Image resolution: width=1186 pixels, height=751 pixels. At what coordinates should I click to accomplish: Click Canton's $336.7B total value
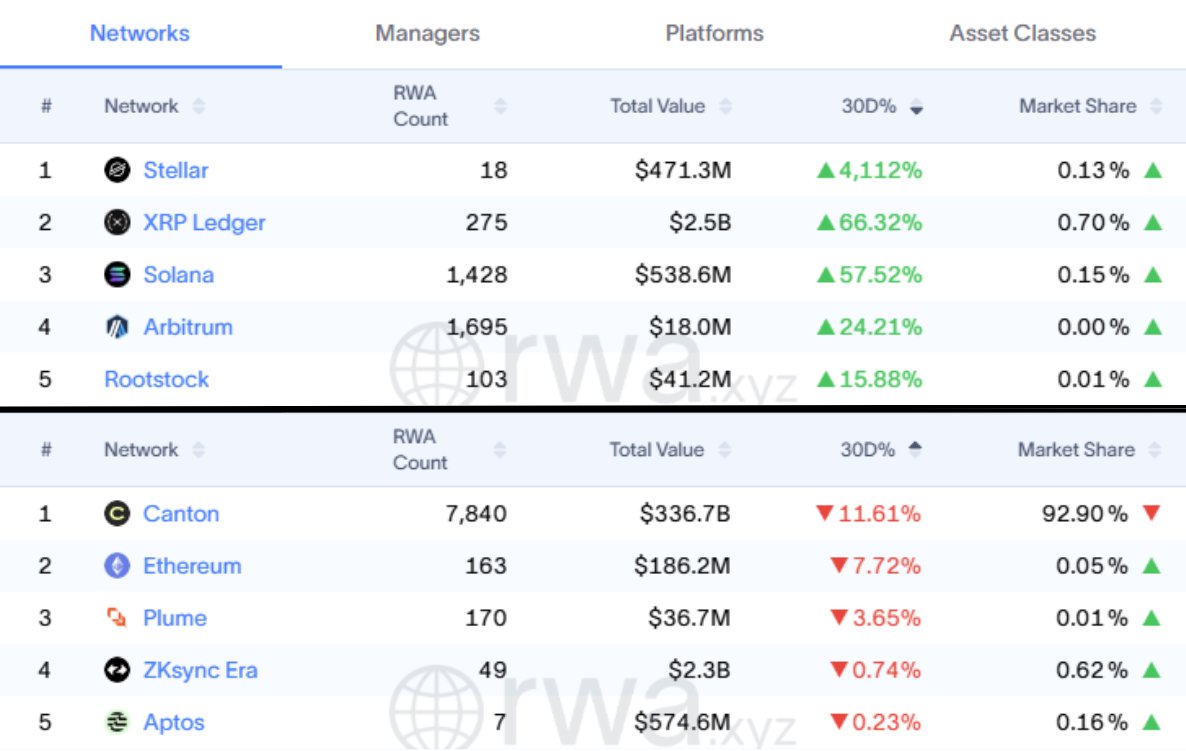685,514
